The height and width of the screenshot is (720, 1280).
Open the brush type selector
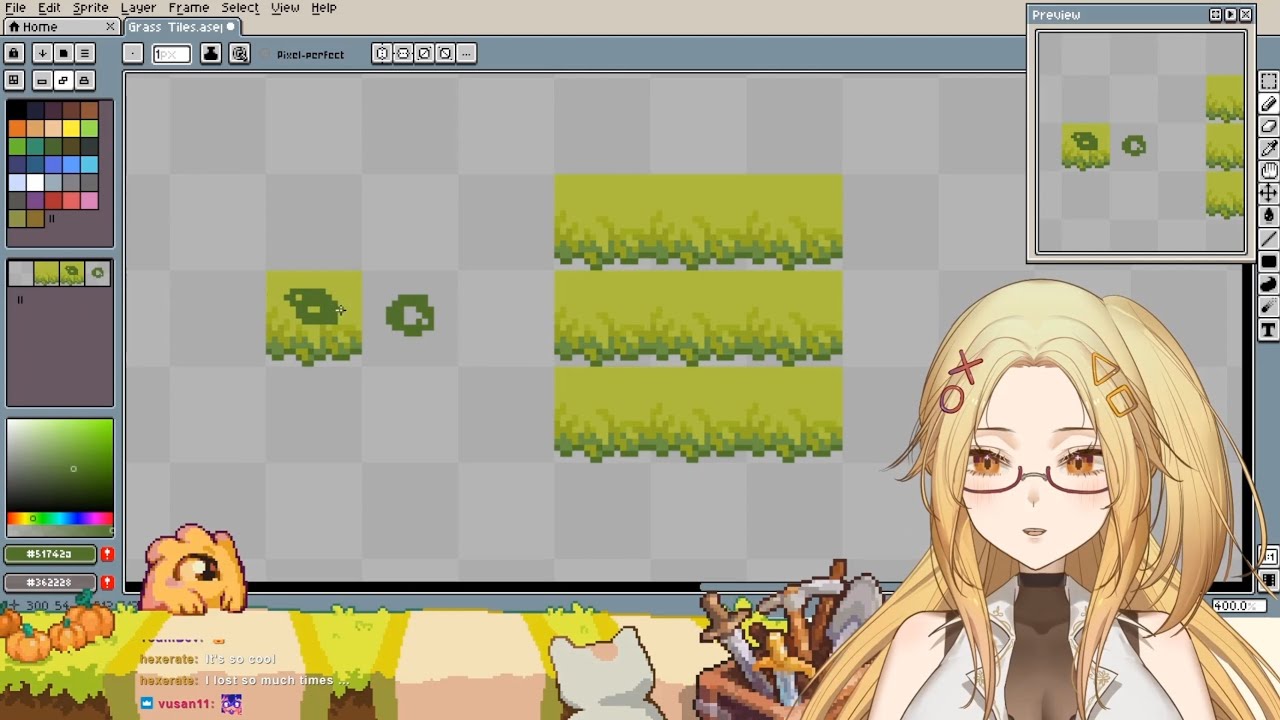pos(133,53)
